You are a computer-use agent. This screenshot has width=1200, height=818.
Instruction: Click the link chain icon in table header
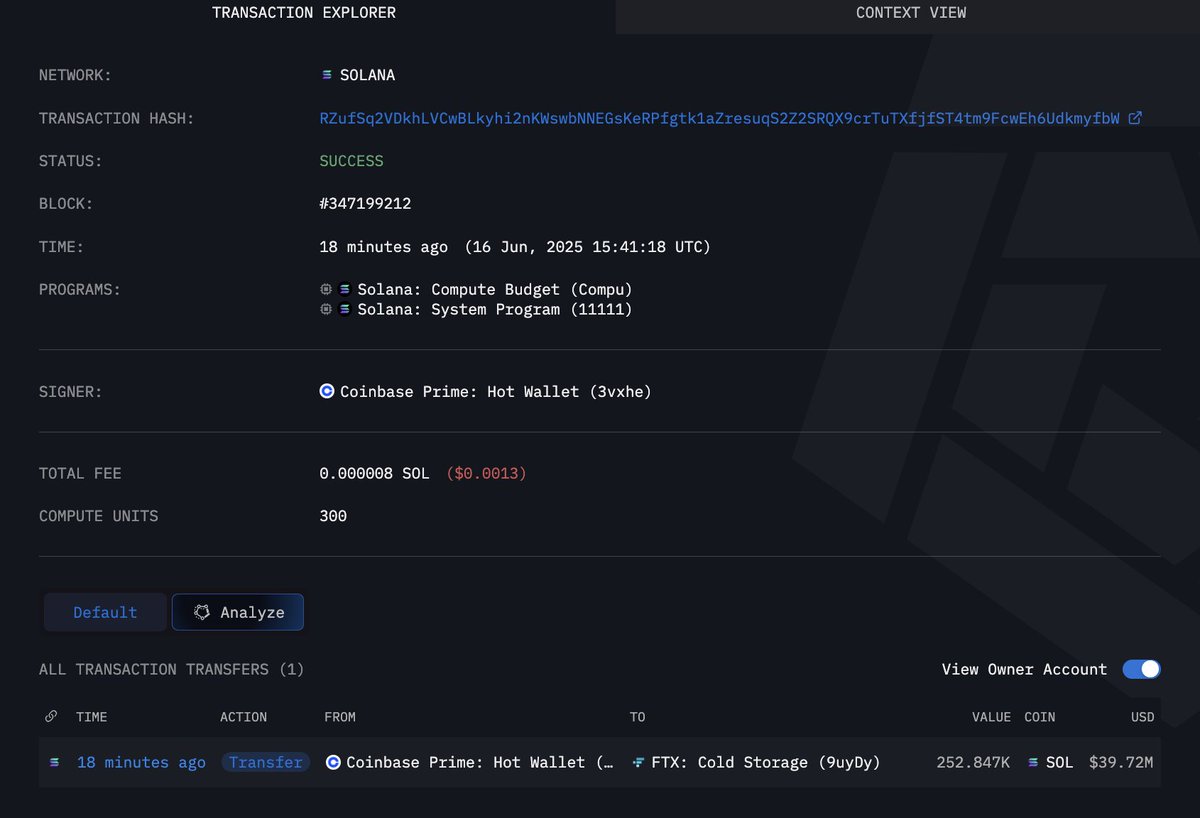[51, 716]
